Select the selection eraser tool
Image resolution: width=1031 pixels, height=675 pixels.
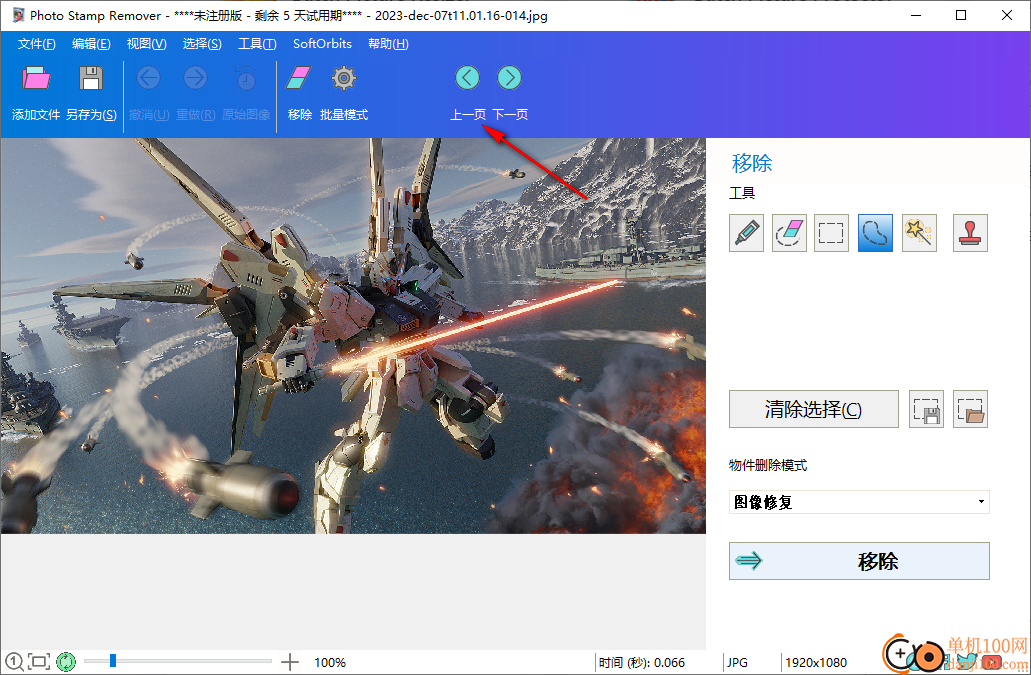(x=789, y=233)
